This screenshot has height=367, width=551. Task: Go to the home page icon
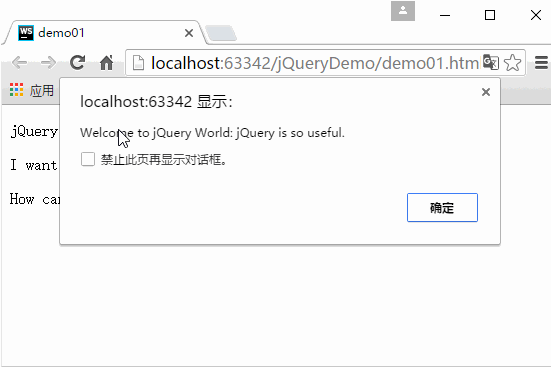[106, 63]
